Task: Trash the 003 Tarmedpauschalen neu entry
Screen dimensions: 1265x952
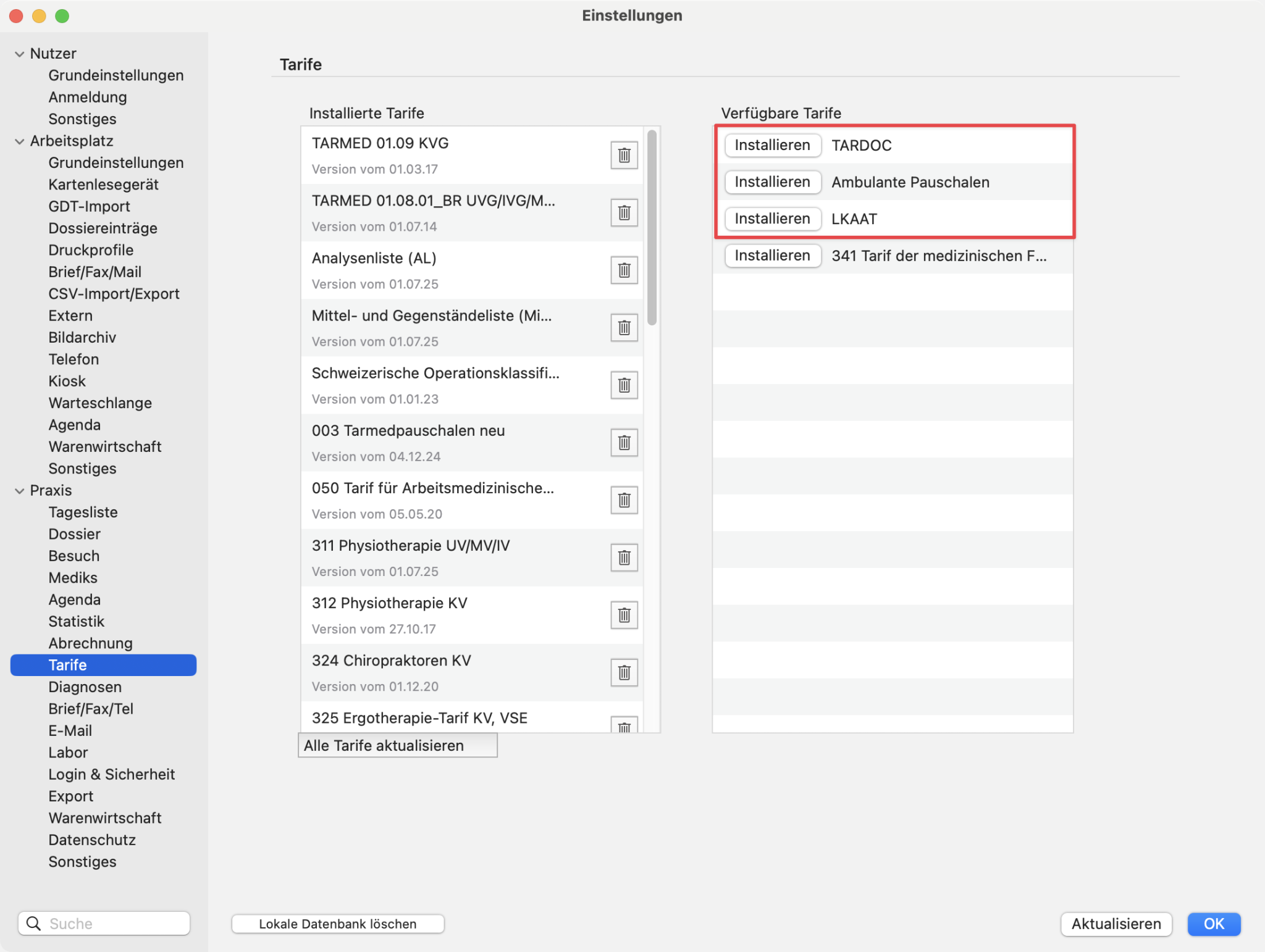Action: 624,443
